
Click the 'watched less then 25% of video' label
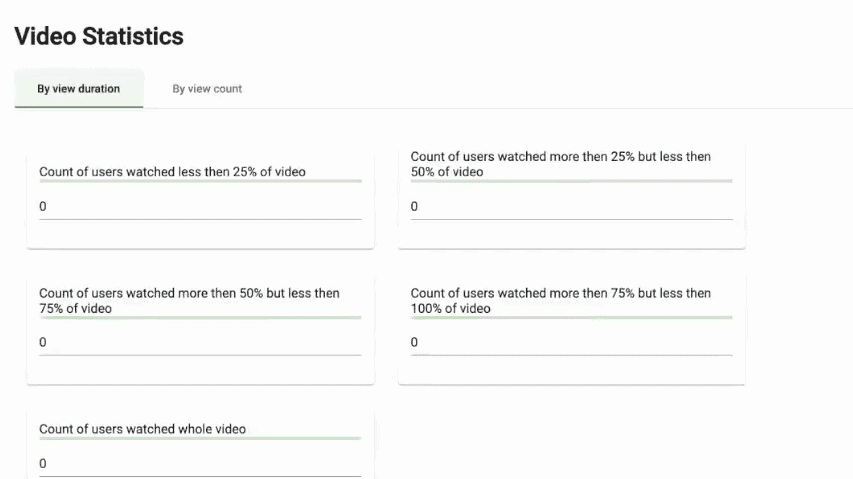172,172
